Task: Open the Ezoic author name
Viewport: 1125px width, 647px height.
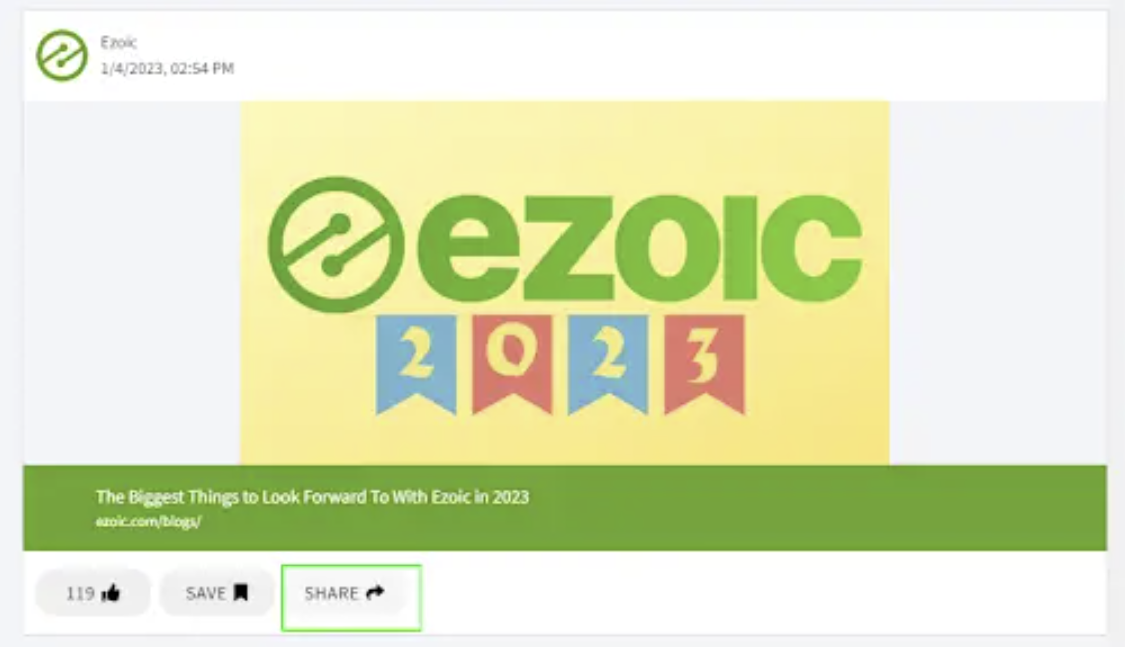Action: tap(118, 42)
